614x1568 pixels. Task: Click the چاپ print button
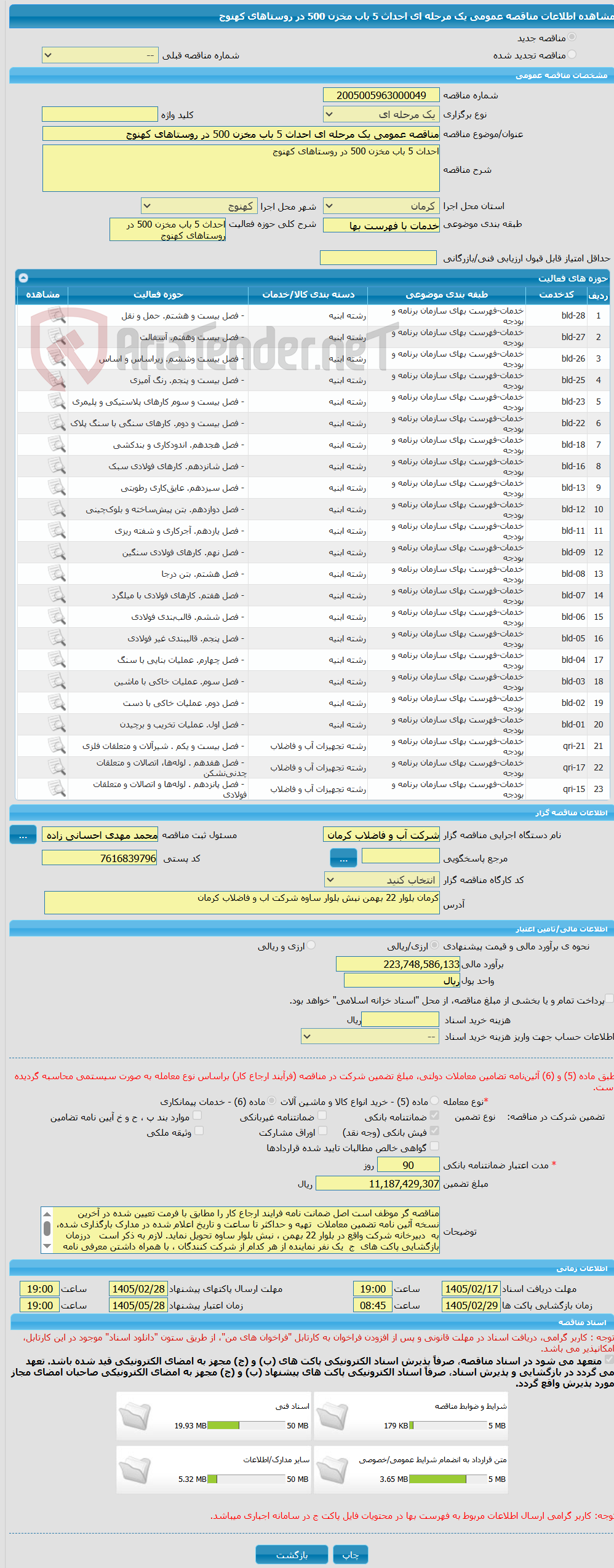click(351, 1554)
